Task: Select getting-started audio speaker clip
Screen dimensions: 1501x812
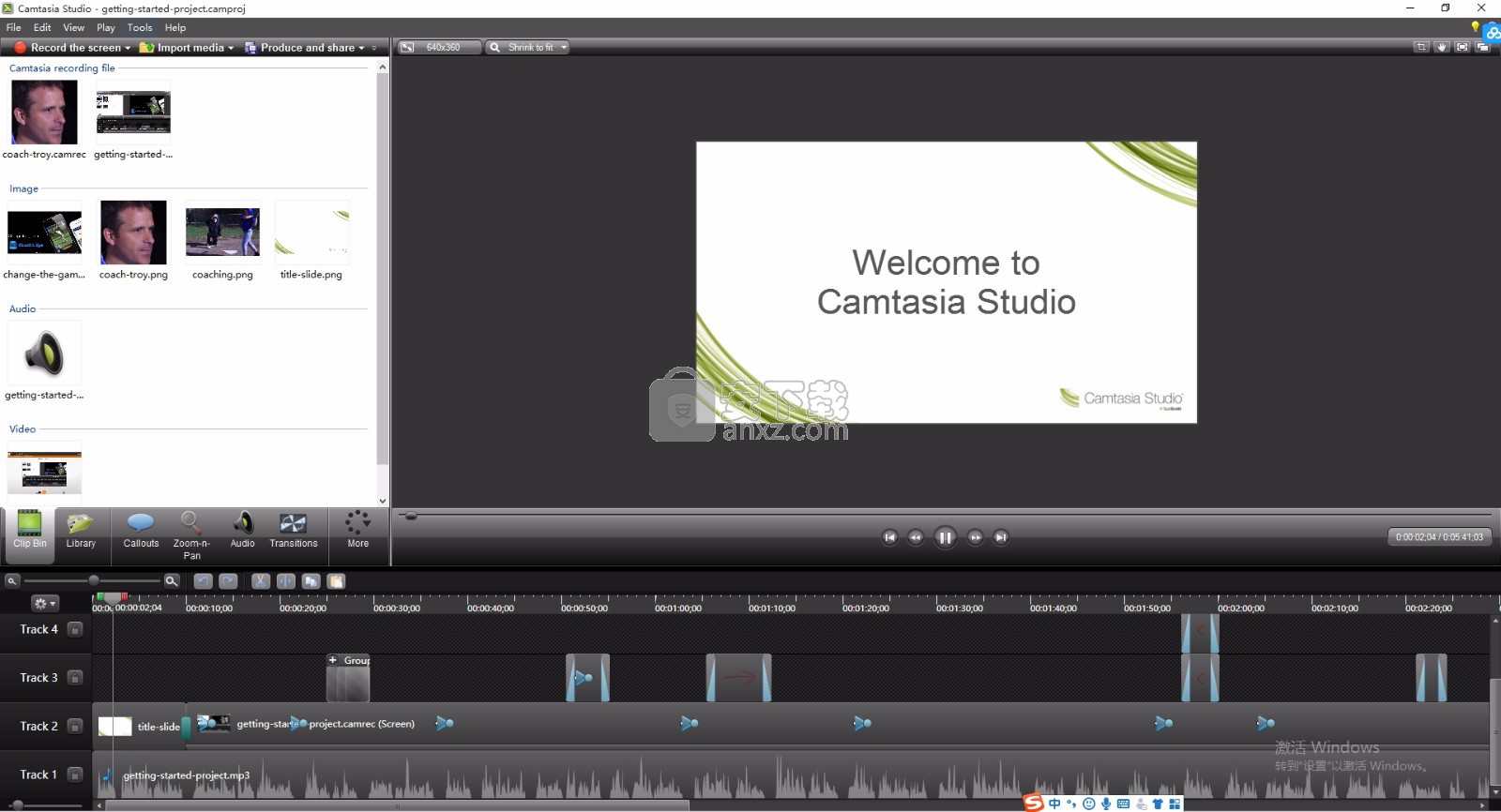Action: [44, 353]
